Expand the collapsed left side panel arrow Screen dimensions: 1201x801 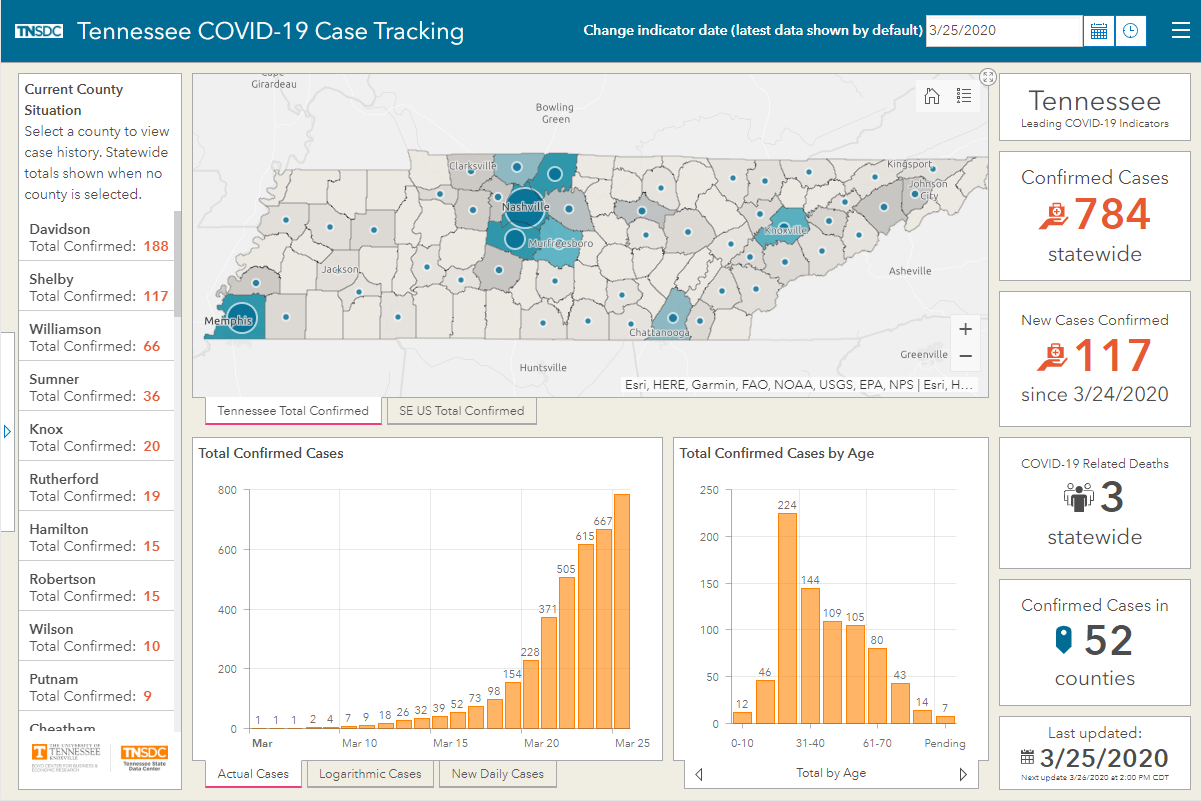7,432
